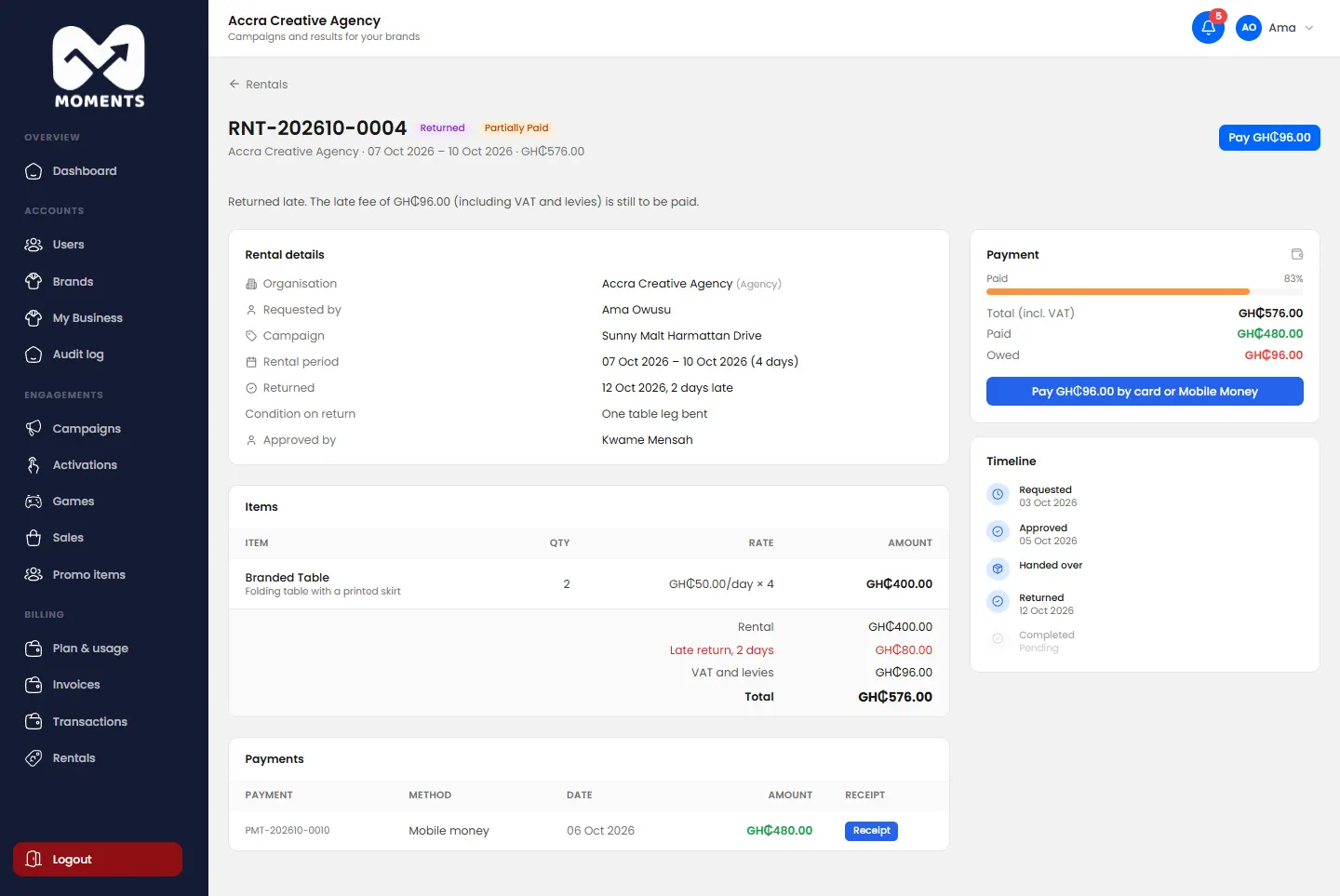
Task: Click the Brands sidebar icon
Action: [x=33, y=281]
